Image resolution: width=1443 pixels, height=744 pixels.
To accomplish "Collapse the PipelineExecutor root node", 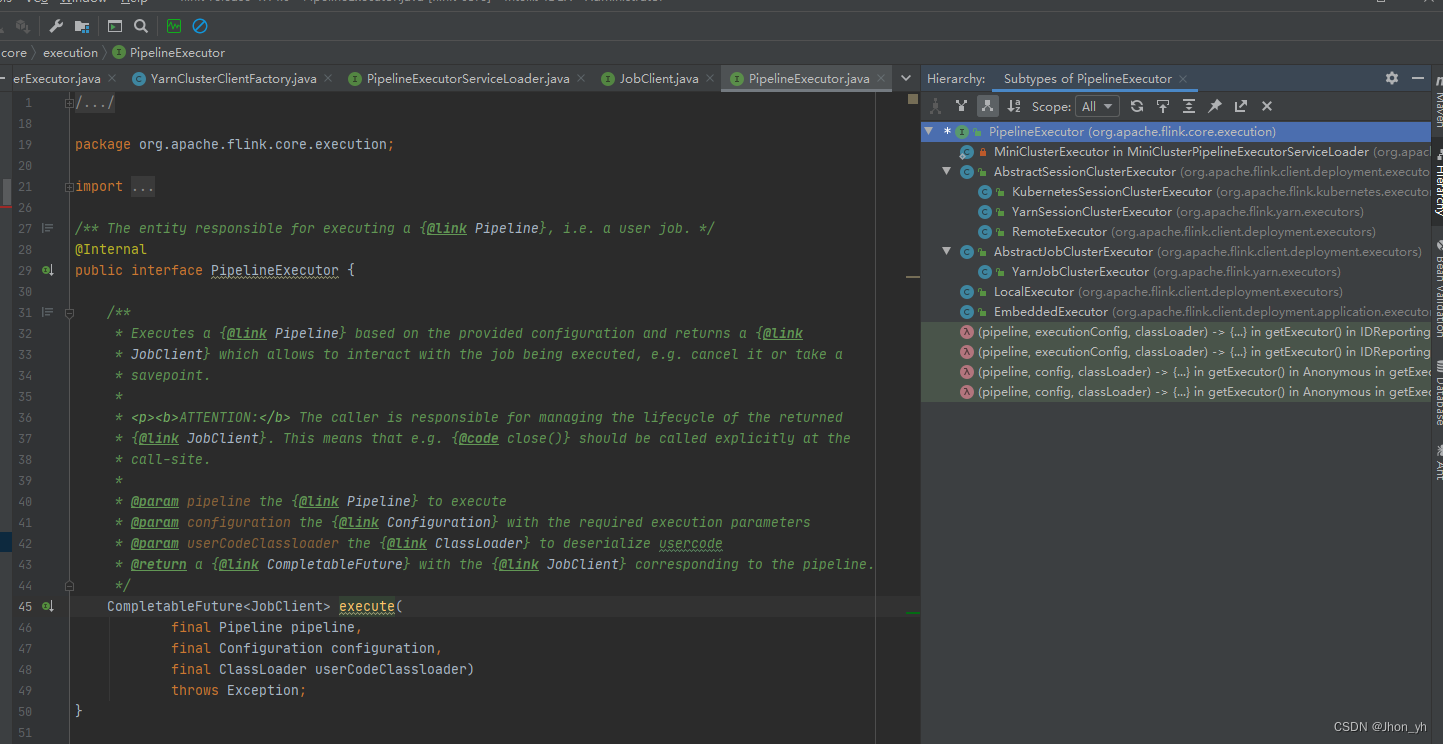I will click(930, 131).
